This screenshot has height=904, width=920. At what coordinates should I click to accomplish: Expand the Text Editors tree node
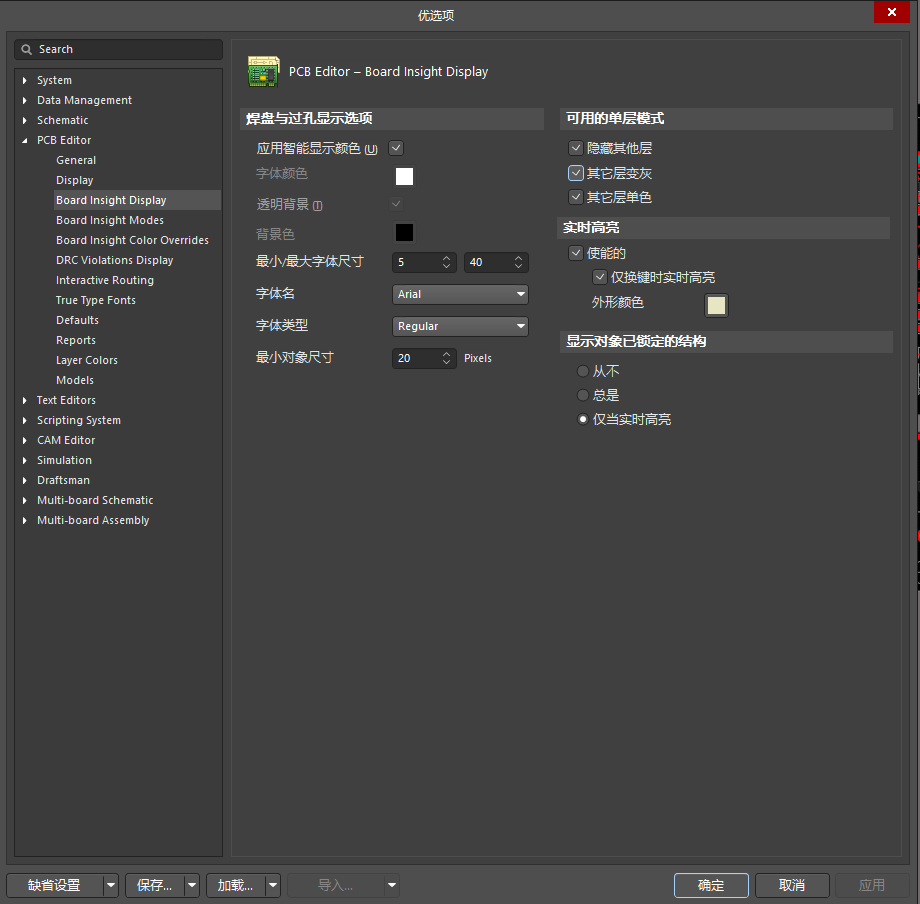point(25,400)
